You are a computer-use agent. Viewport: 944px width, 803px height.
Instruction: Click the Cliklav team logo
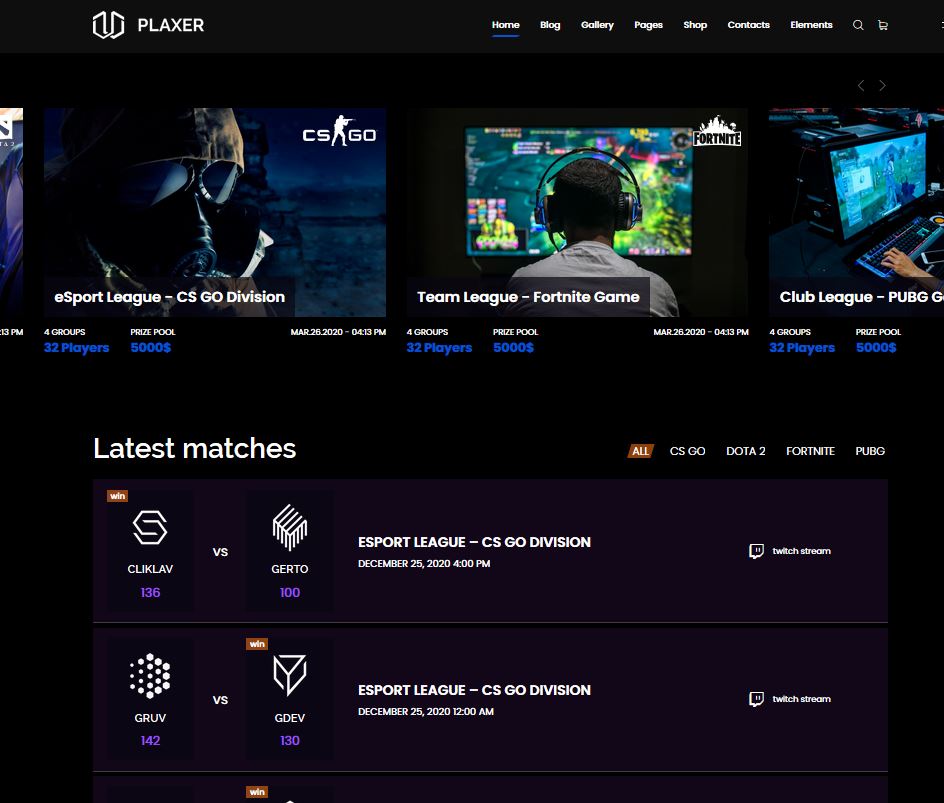[x=150, y=528]
